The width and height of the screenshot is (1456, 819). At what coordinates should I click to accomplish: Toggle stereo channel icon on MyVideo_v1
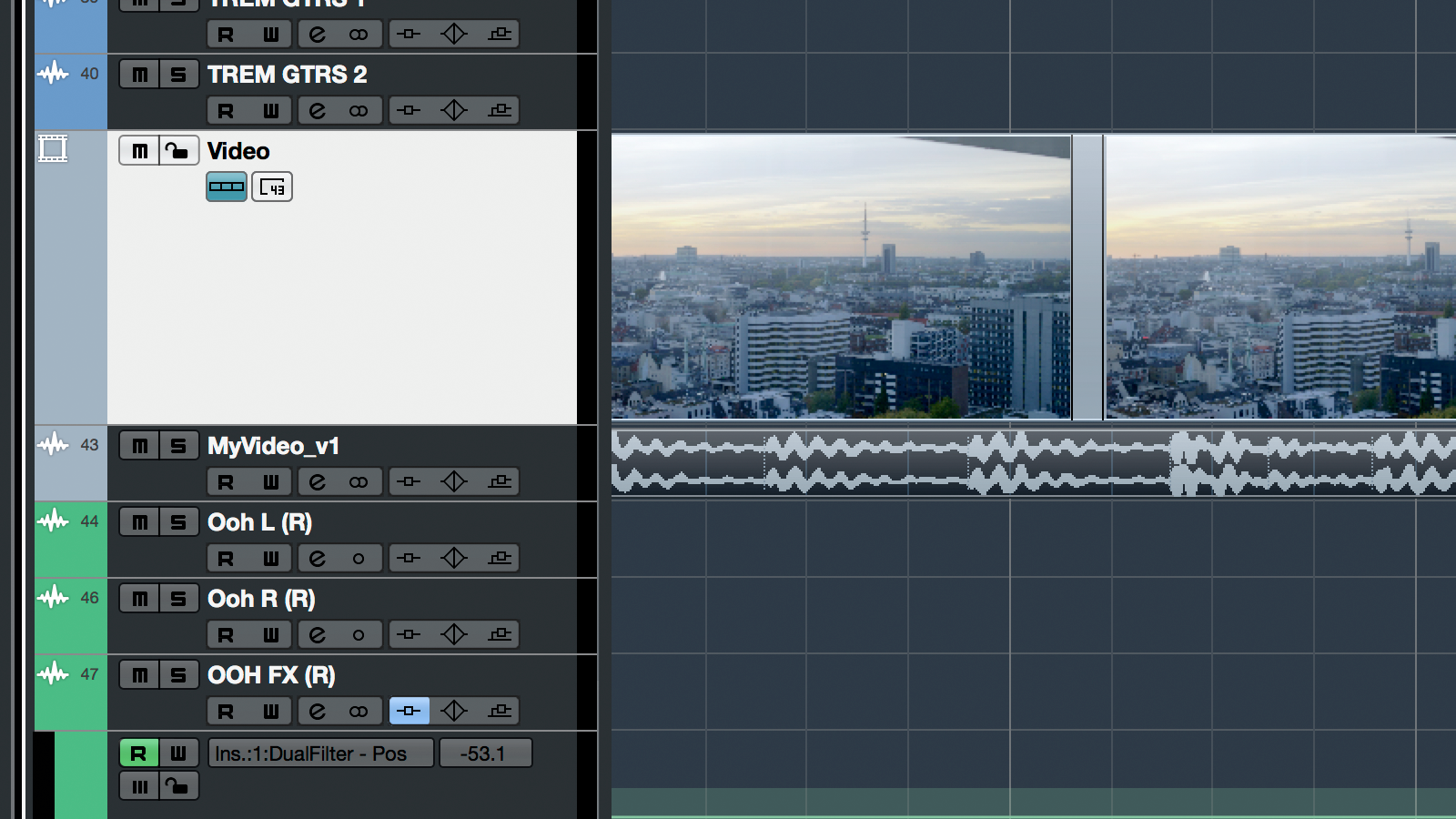[x=359, y=482]
